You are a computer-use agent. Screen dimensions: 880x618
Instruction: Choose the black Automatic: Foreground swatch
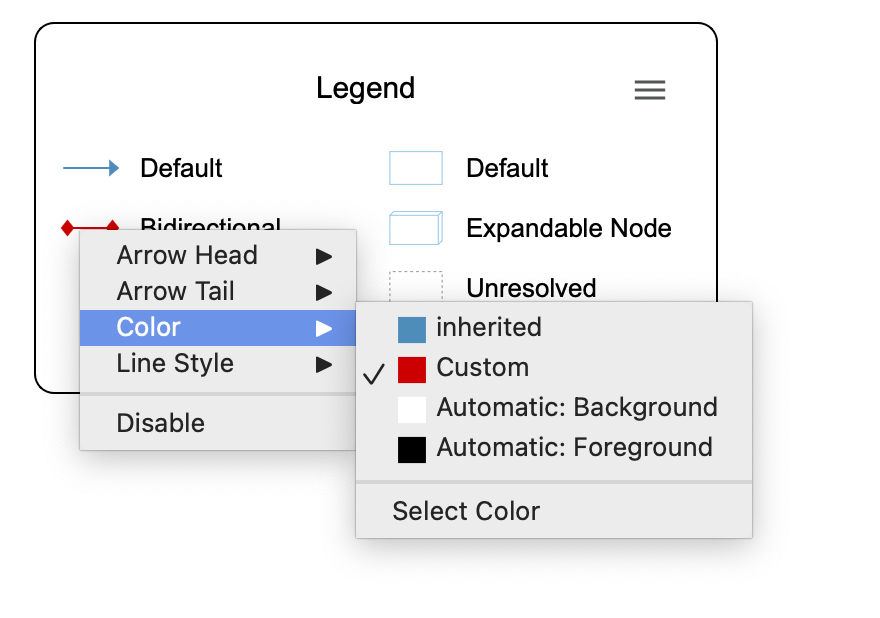[x=411, y=449]
